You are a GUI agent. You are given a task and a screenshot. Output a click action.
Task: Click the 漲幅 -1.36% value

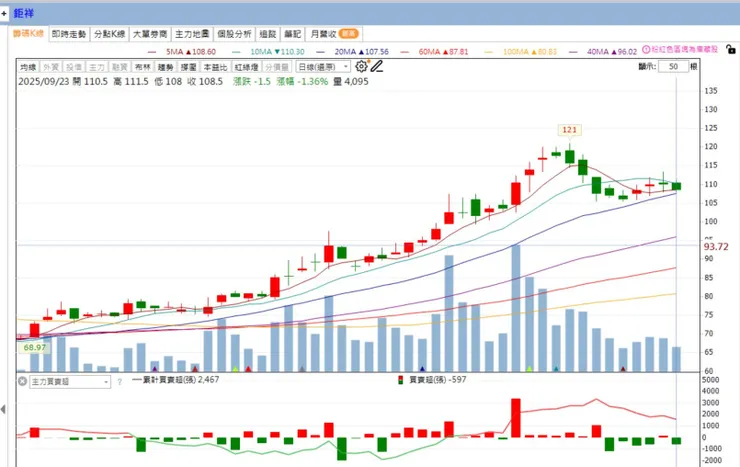[302, 81]
